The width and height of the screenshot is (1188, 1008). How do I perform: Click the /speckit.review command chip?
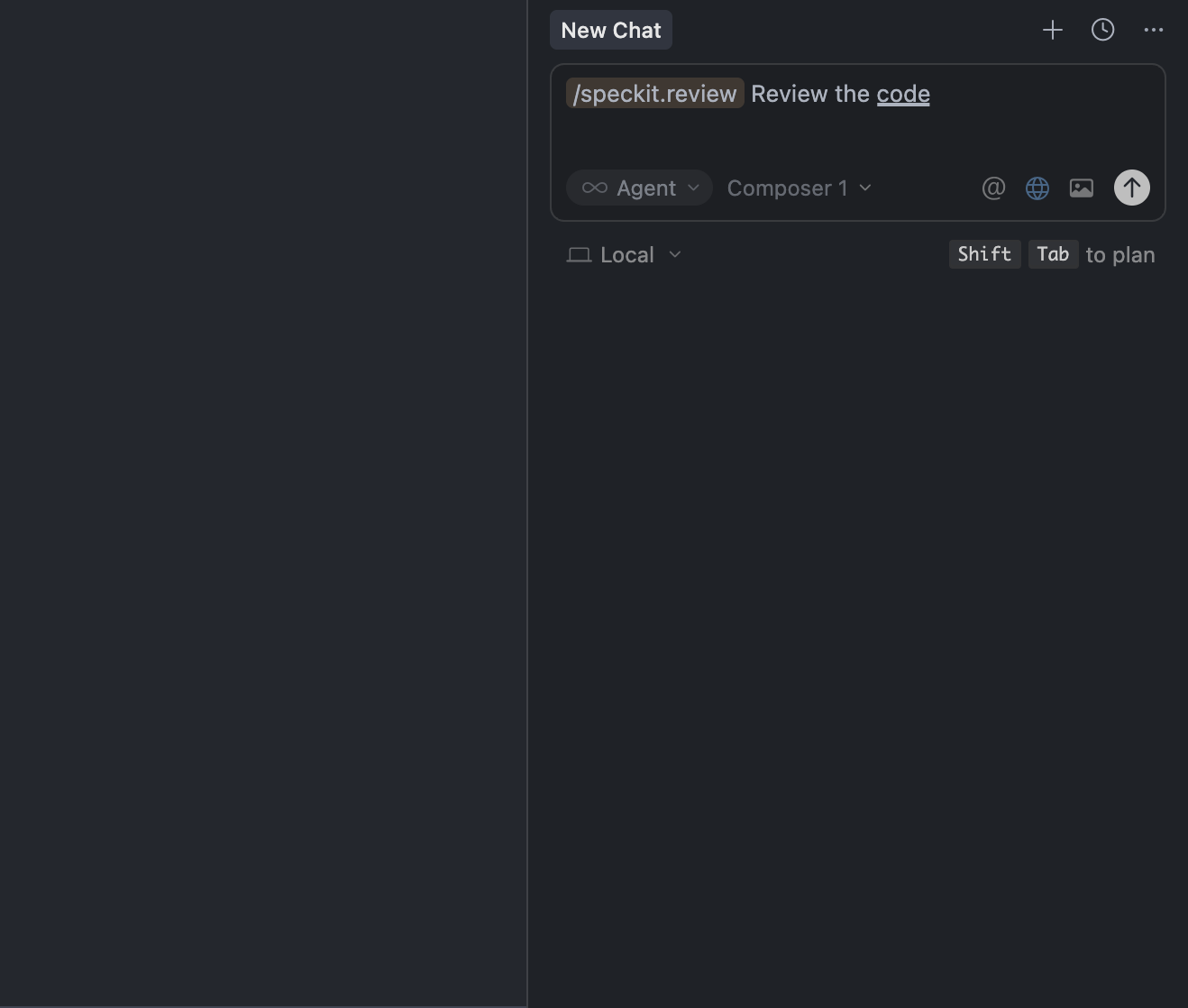pyautogui.click(x=655, y=94)
